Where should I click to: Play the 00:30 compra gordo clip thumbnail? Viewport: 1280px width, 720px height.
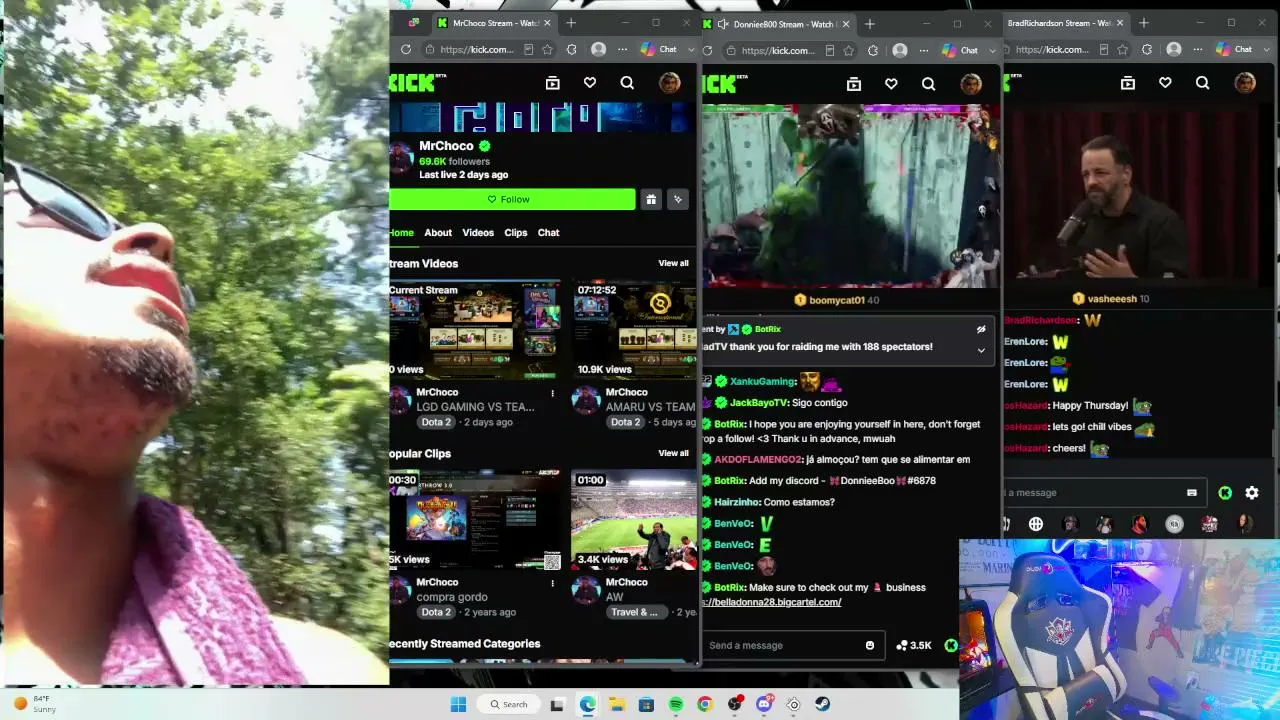[x=475, y=520]
